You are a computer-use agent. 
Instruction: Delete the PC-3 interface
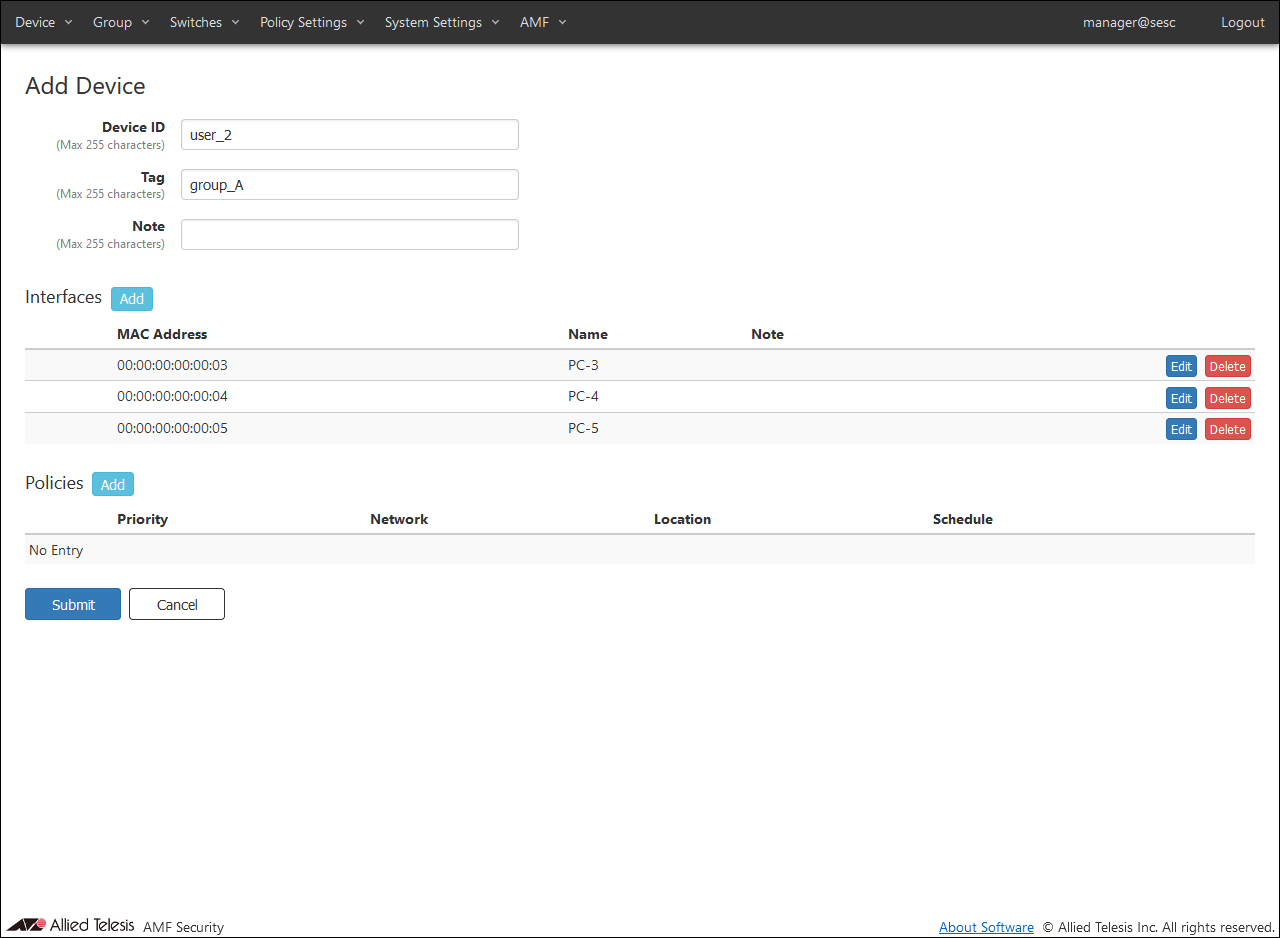(1227, 367)
